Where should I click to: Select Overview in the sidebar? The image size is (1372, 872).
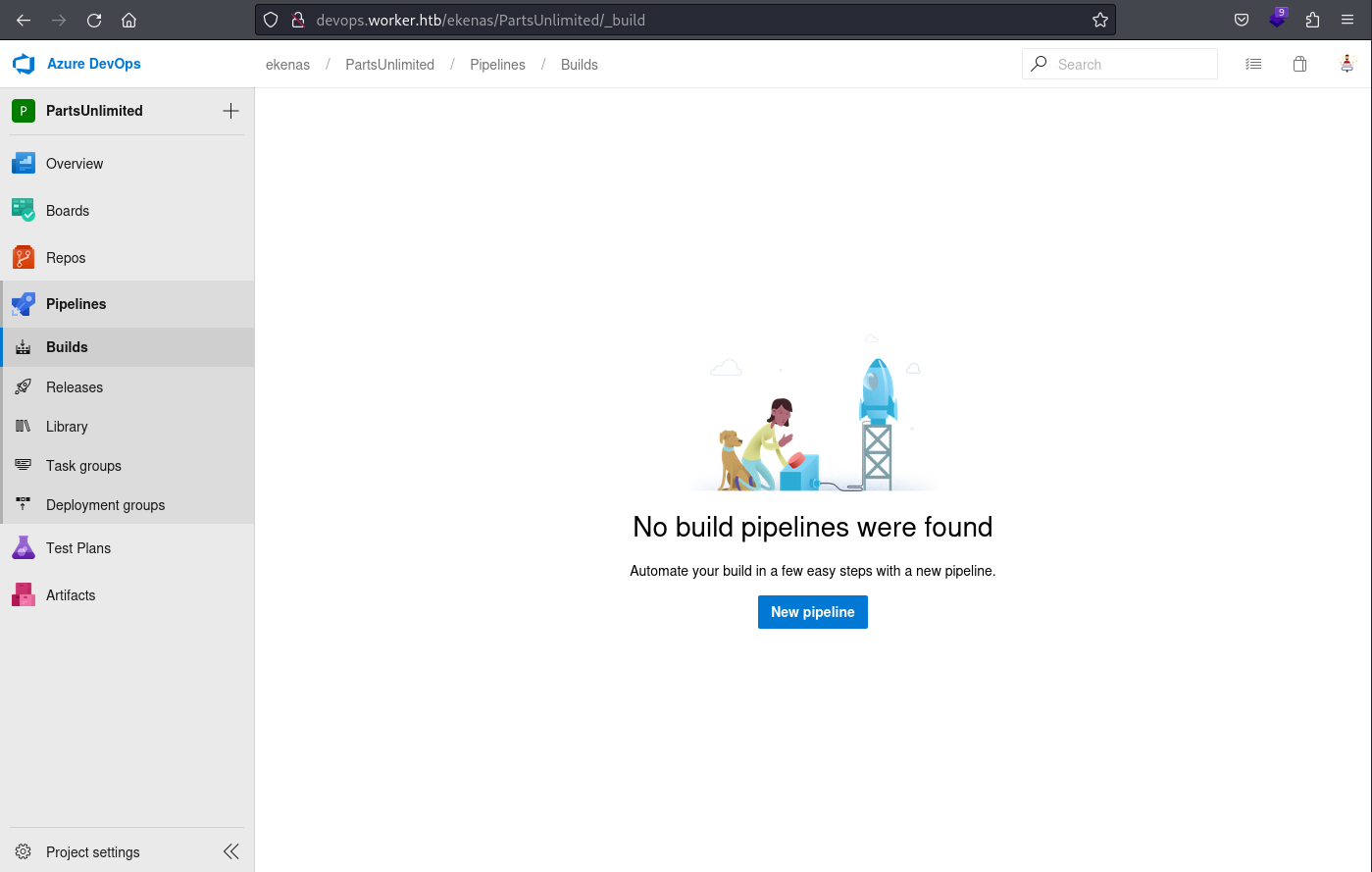click(x=127, y=164)
